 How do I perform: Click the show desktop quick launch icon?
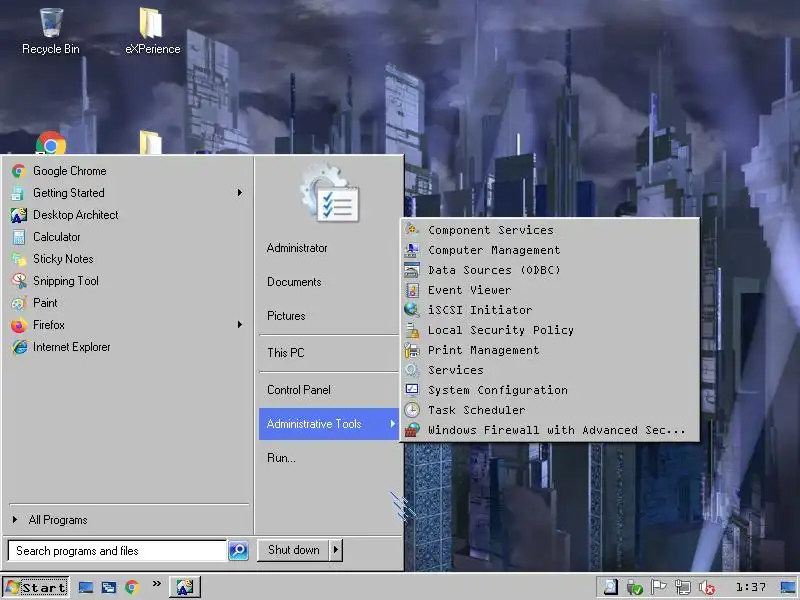tap(86, 587)
